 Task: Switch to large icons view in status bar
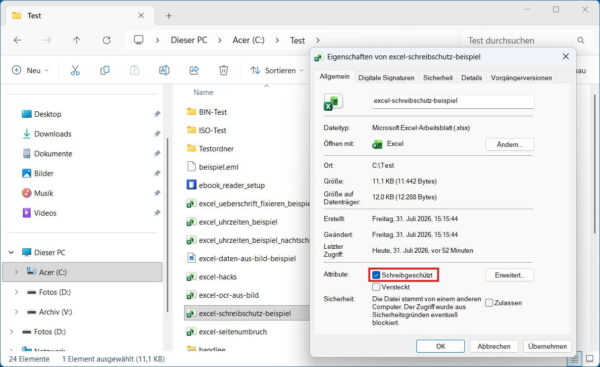[x=590, y=359]
